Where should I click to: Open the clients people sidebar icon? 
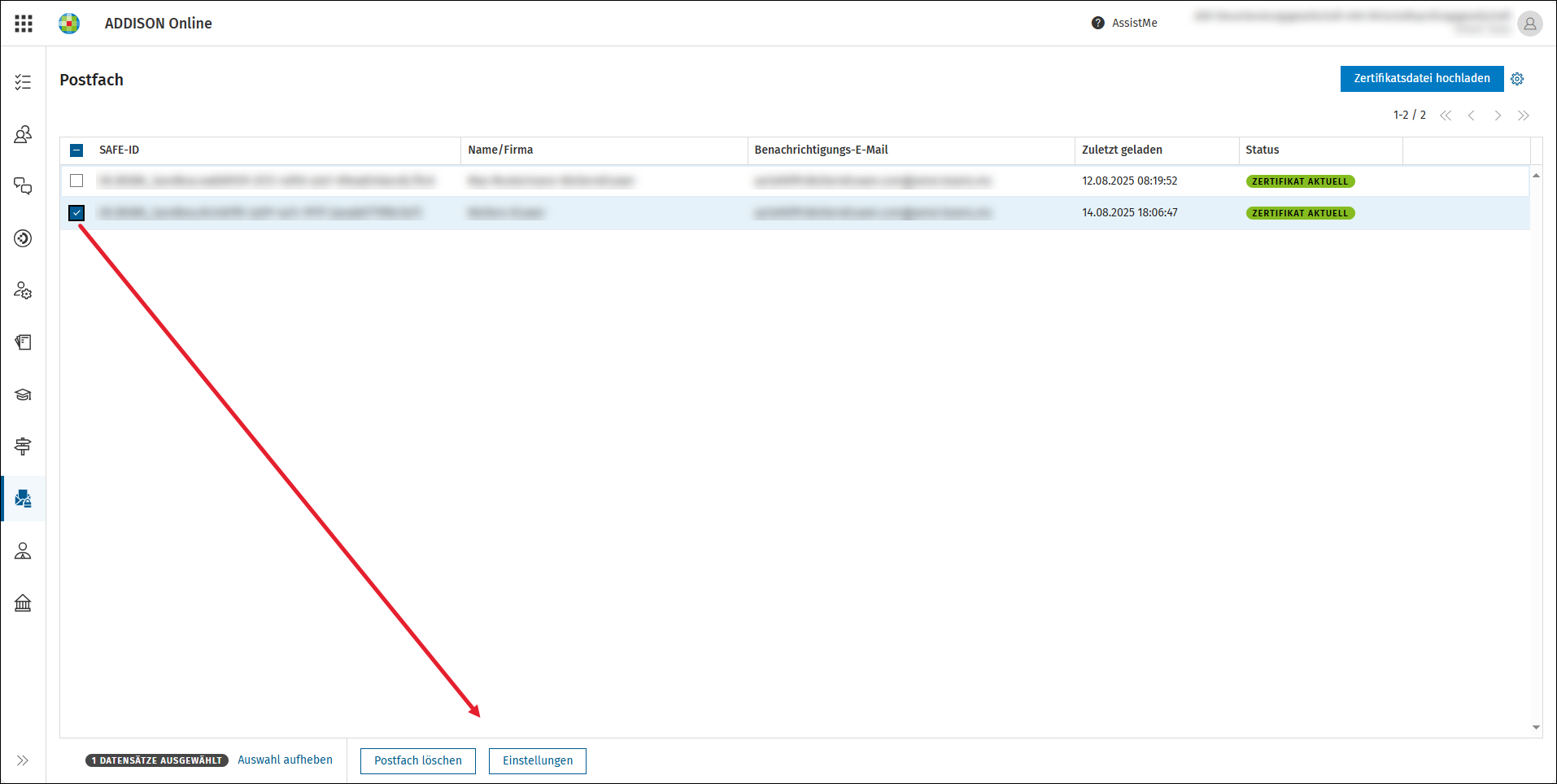tap(23, 134)
